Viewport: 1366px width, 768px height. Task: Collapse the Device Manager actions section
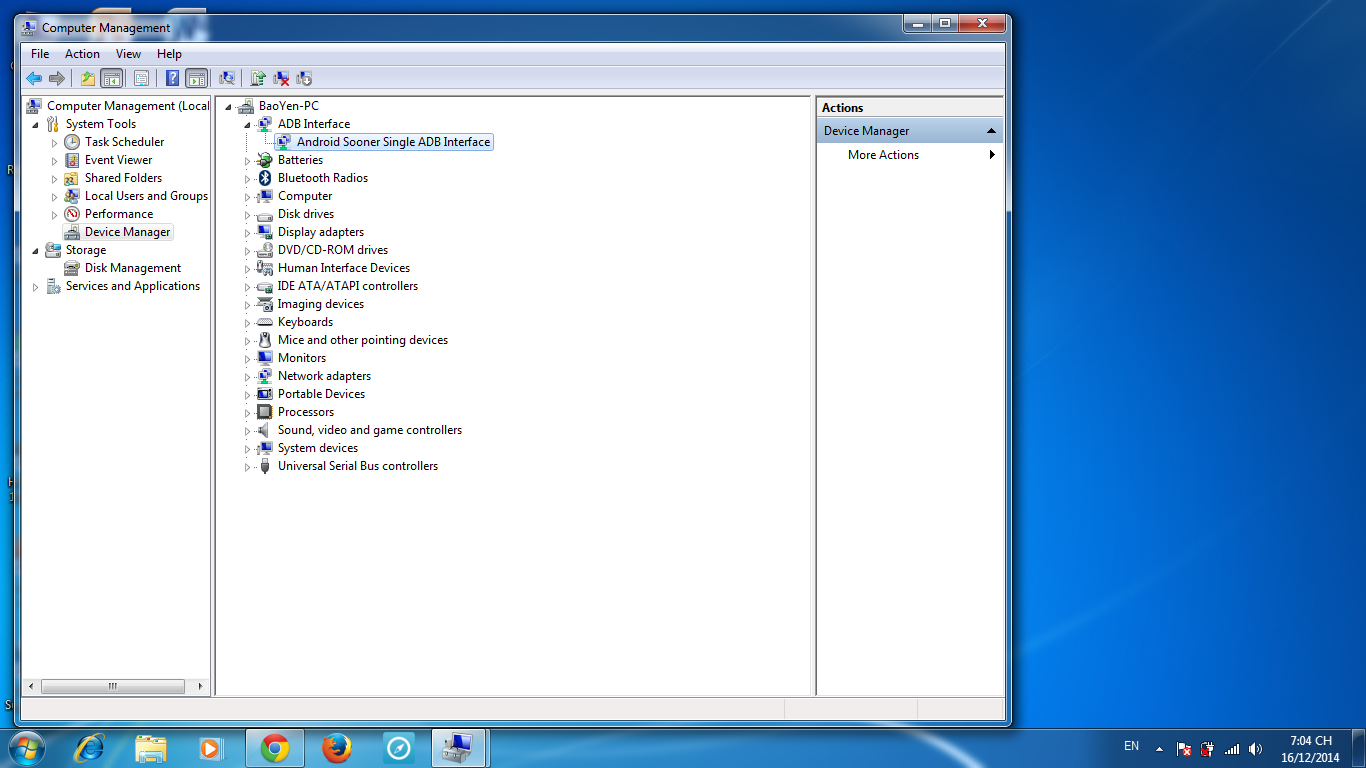(x=991, y=131)
